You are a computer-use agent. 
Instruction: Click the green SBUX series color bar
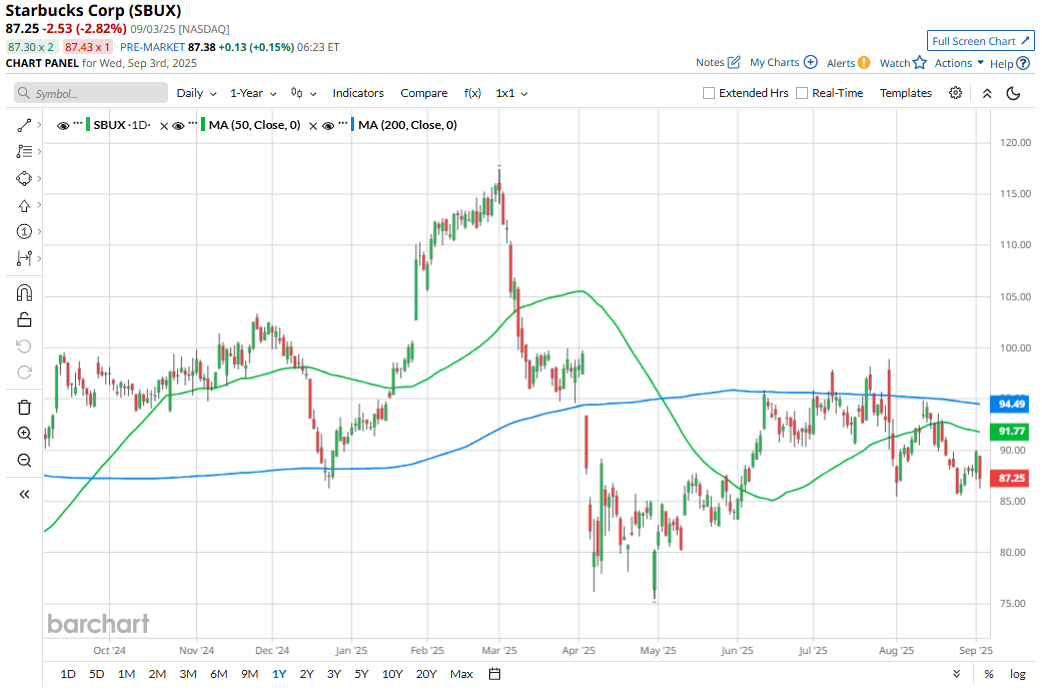(x=88, y=124)
